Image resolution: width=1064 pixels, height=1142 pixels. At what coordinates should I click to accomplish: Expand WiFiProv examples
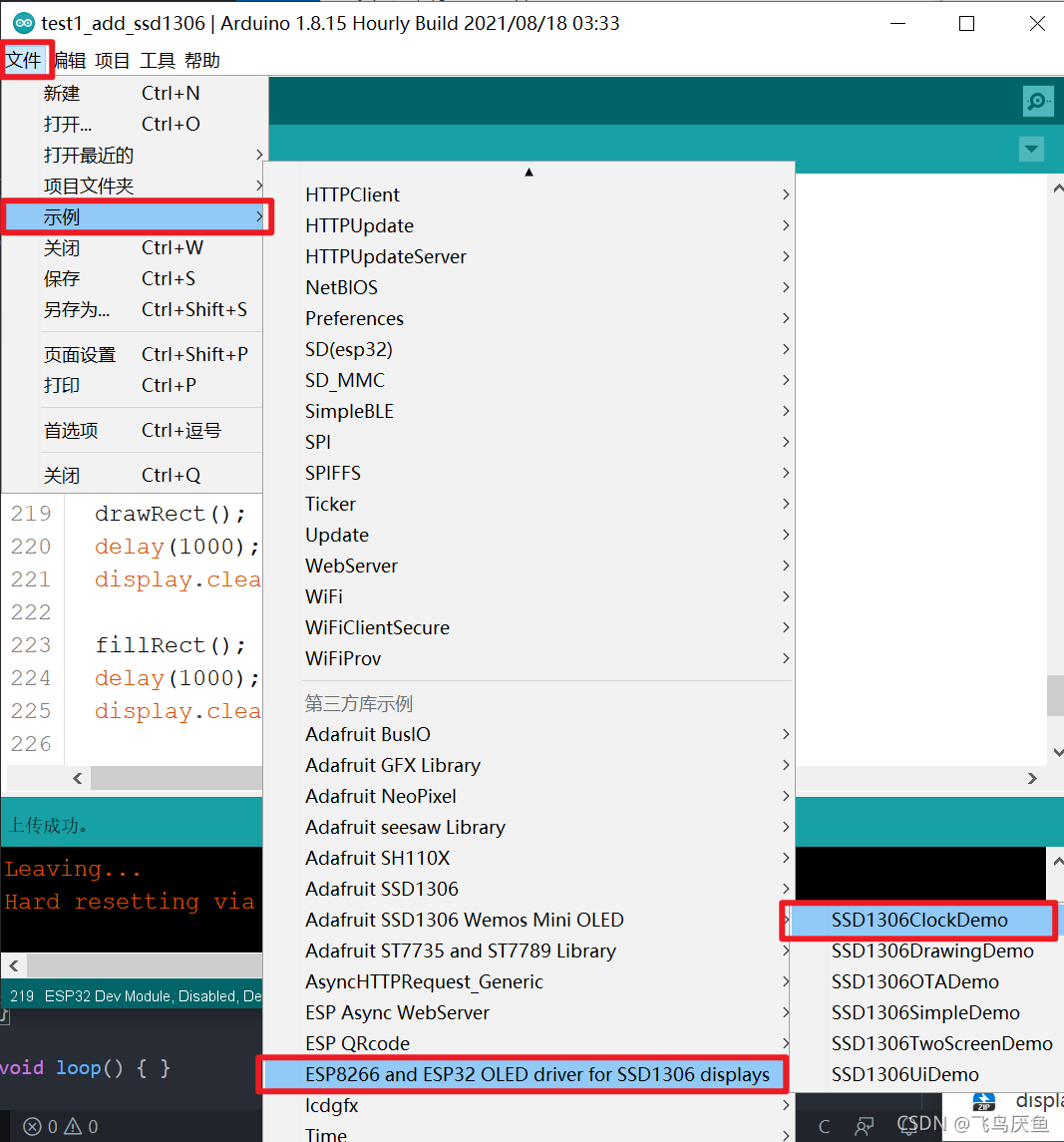529,658
